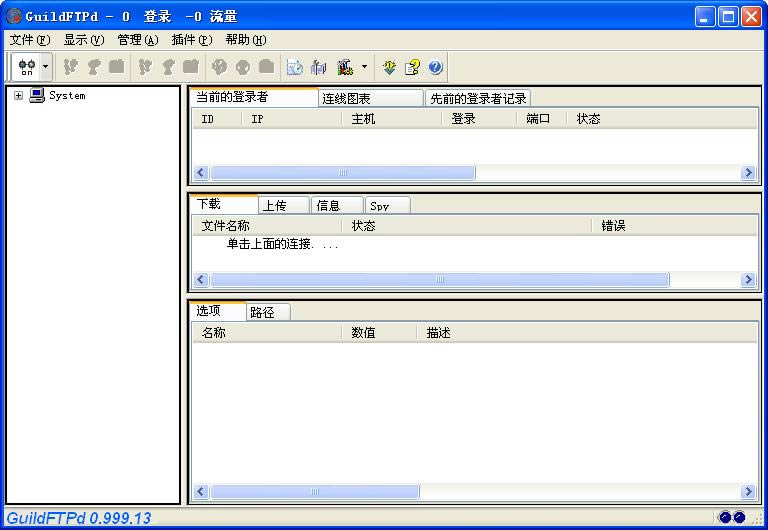This screenshot has height=530, width=768.
Task: Select the 上传 tab
Action: point(284,205)
